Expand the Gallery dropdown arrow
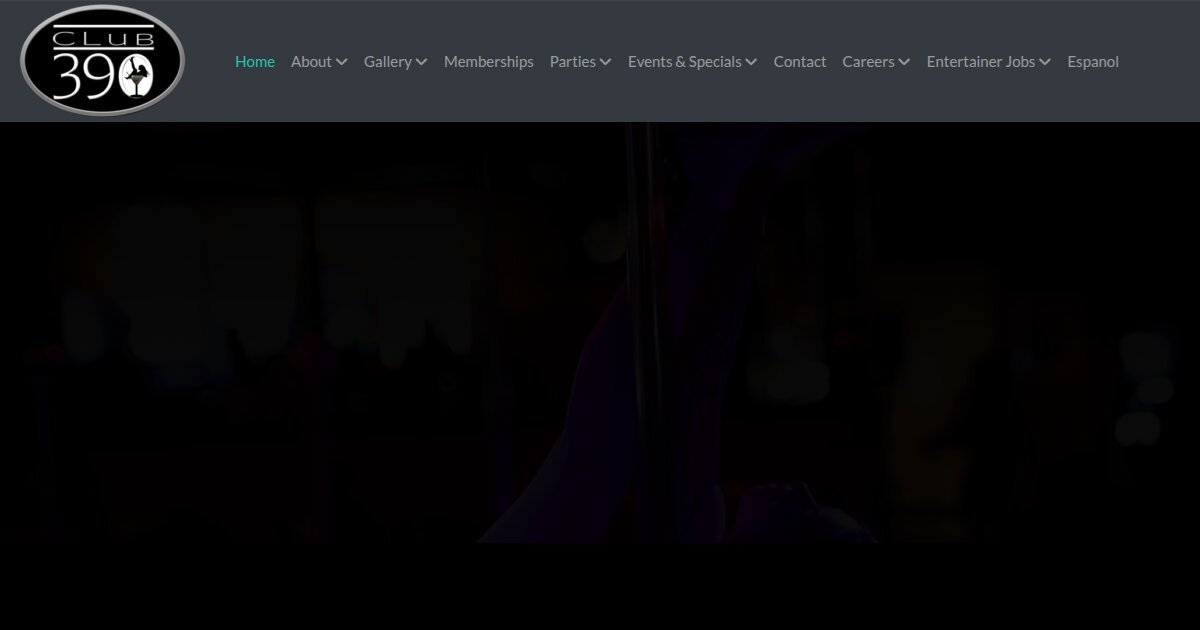Image resolution: width=1200 pixels, height=630 pixels. [x=422, y=62]
